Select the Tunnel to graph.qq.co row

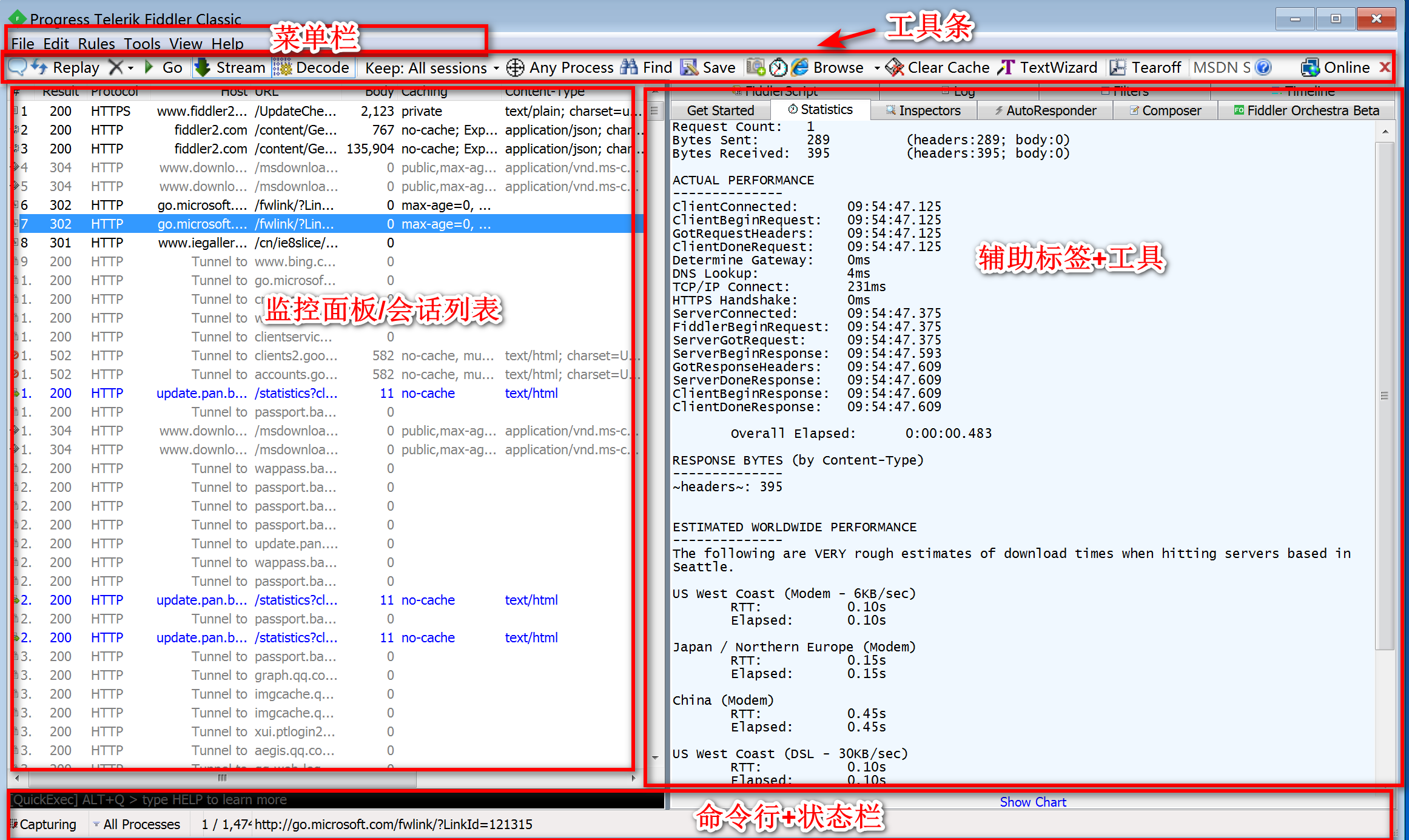click(x=328, y=676)
